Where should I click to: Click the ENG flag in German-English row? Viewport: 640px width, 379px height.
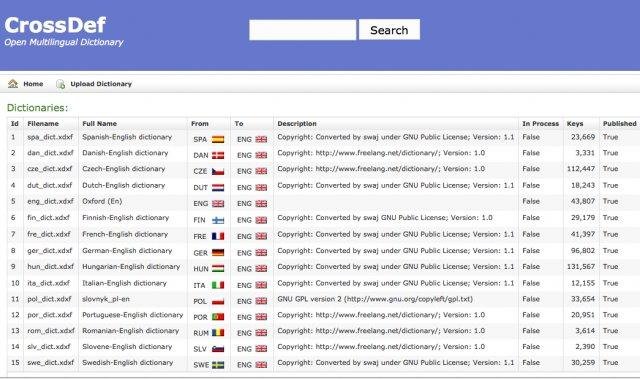coord(261,253)
